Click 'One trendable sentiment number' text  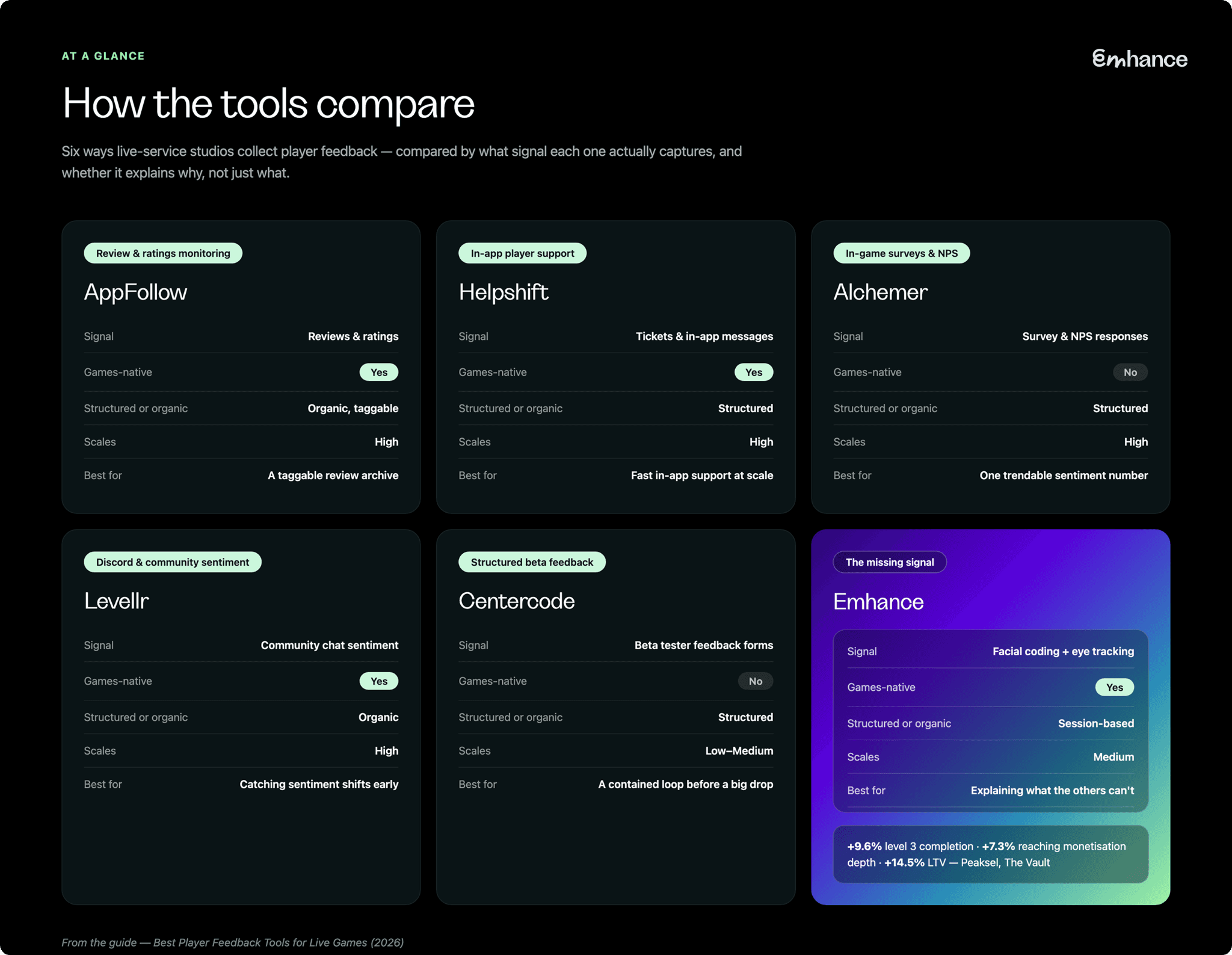point(1064,475)
